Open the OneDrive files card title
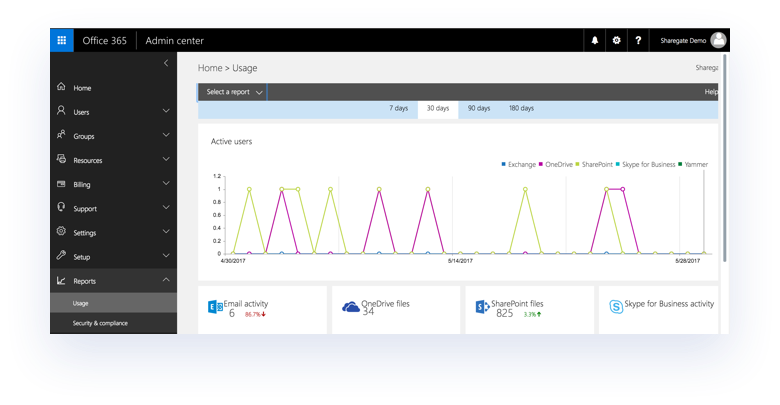 click(x=386, y=304)
